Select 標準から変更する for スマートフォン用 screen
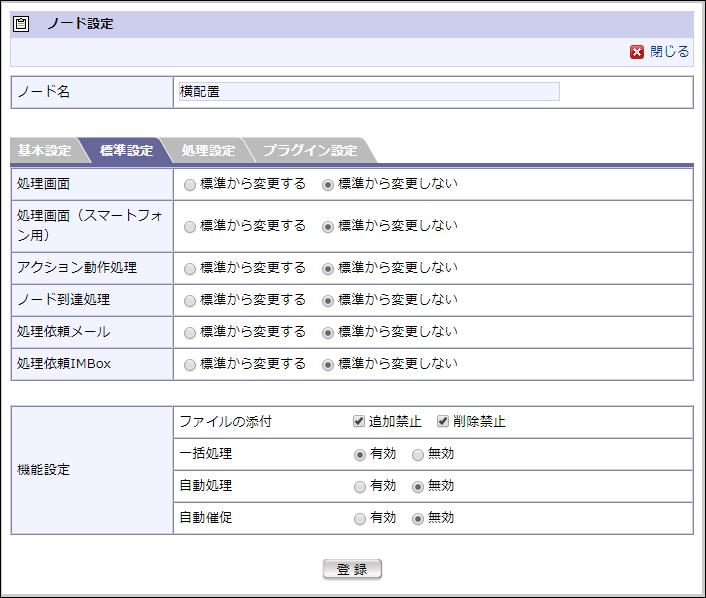The width and height of the screenshot is (706, 598). (x=190, y=227)
